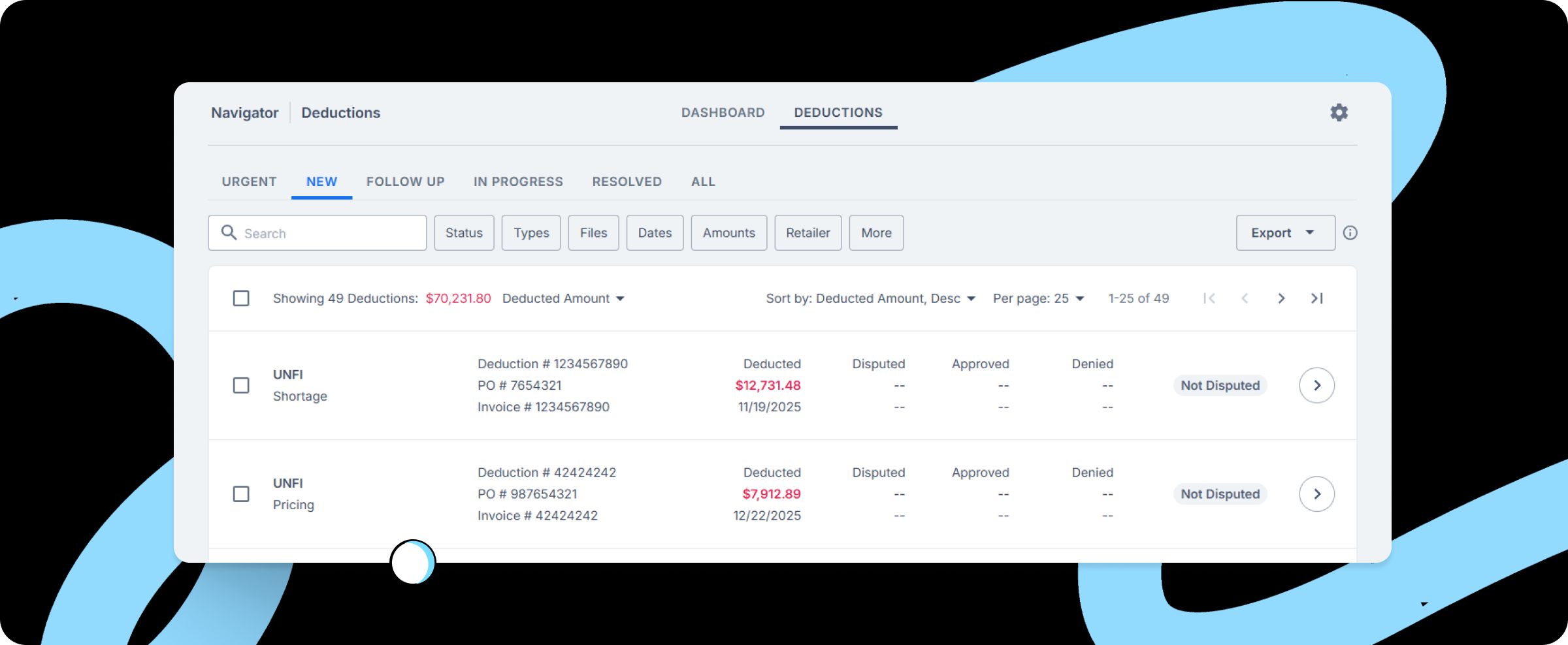Viewport: 1568px width, 645px height.
Task: Open details for Deduction # 1234567890
Action: 1316,385
